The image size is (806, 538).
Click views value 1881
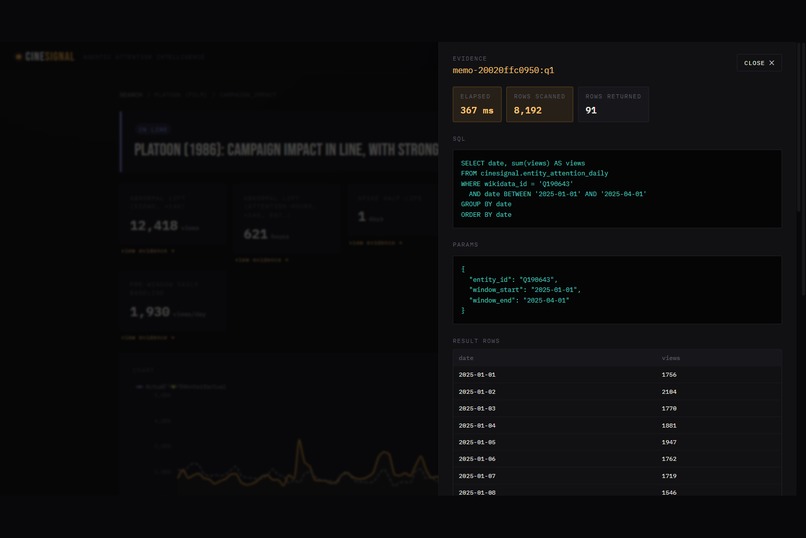coord(669,425)
